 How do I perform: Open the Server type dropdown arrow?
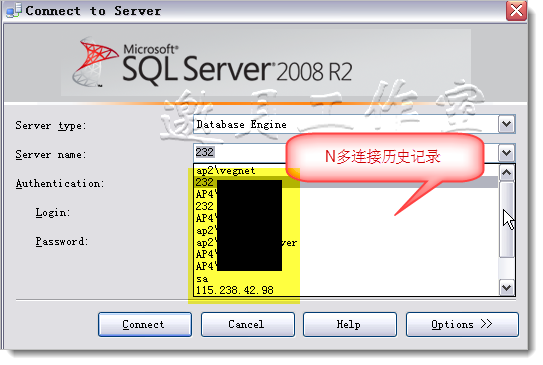[x=507, y=124]
